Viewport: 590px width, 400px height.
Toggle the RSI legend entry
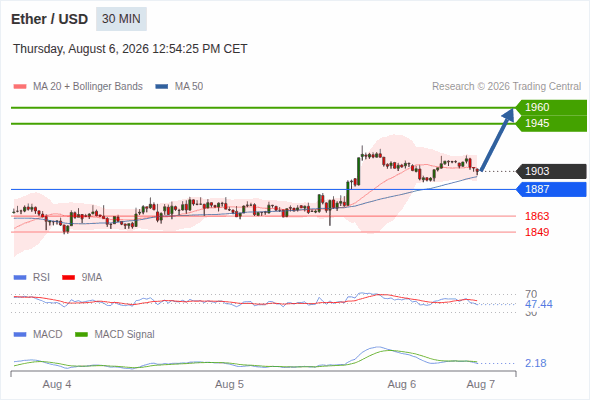(32, 277)
